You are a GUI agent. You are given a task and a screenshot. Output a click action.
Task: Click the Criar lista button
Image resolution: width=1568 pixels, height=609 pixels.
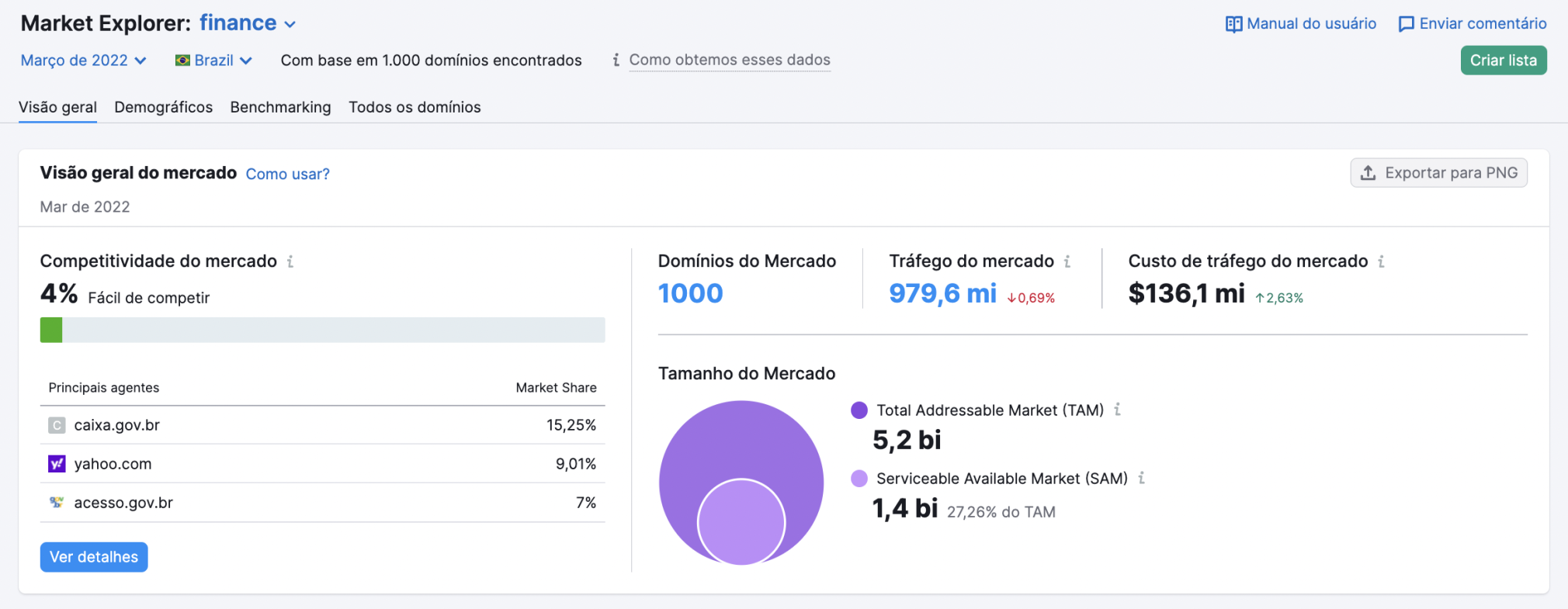point(1504,61)
